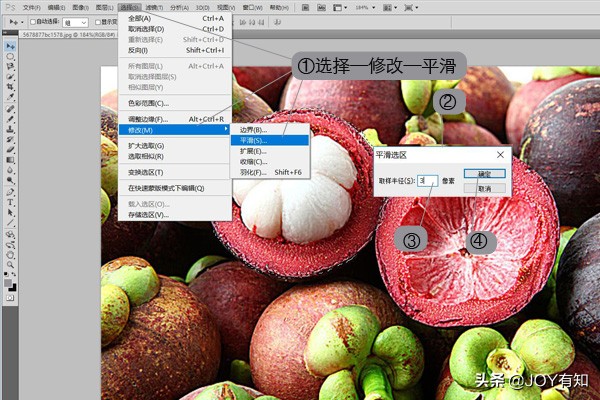
Task: Open the 视图(V) menu
Action: [226, 8]
